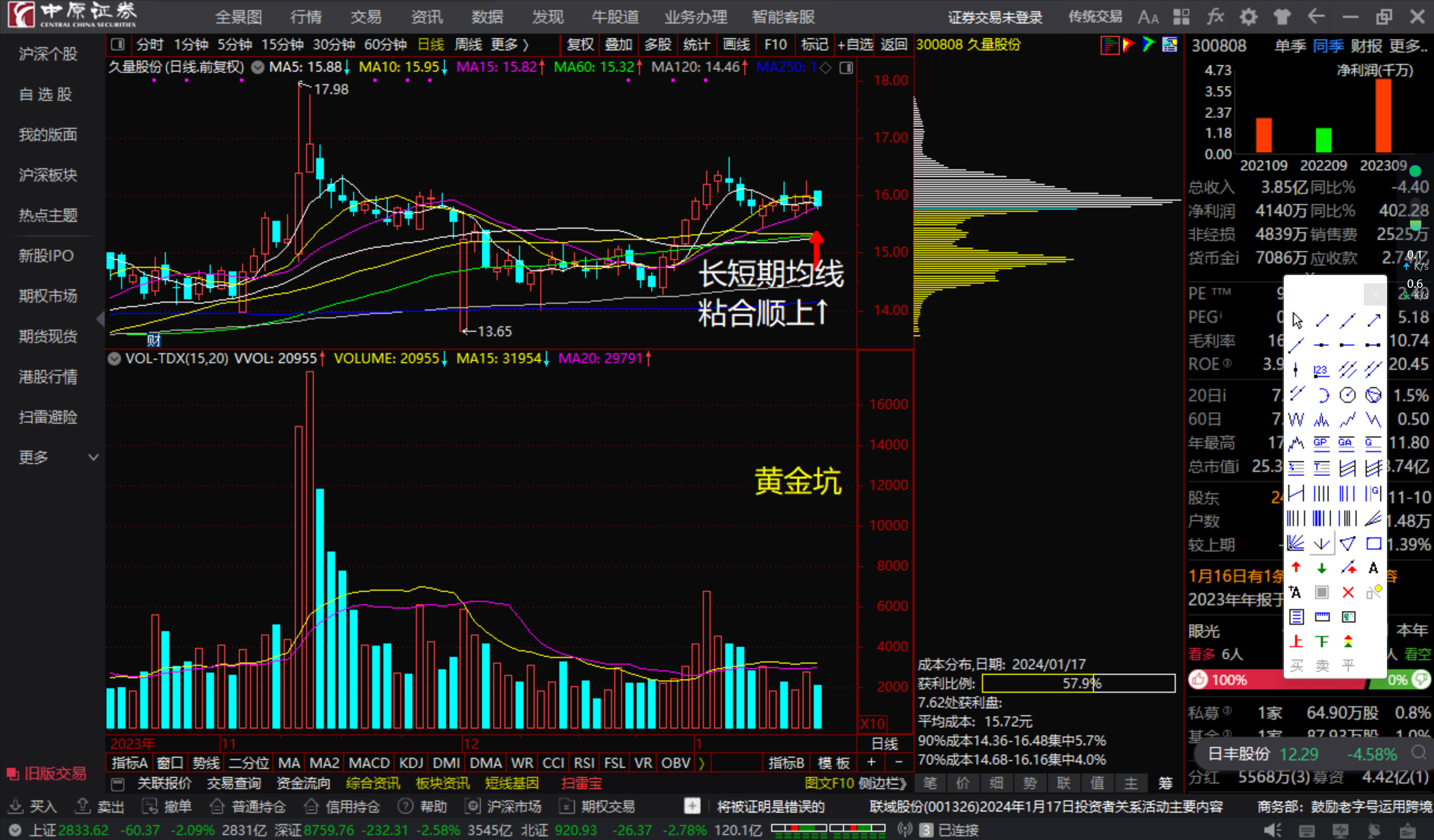Toggle 单季 single quarter mode

pyautogui.click(x=1291, y=46)
